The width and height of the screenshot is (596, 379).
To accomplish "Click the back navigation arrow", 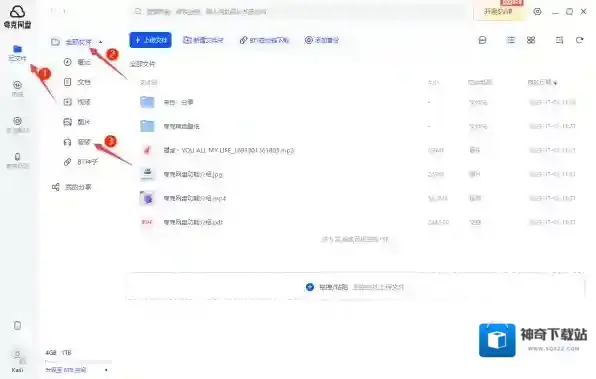I will (x=53, y=11).
